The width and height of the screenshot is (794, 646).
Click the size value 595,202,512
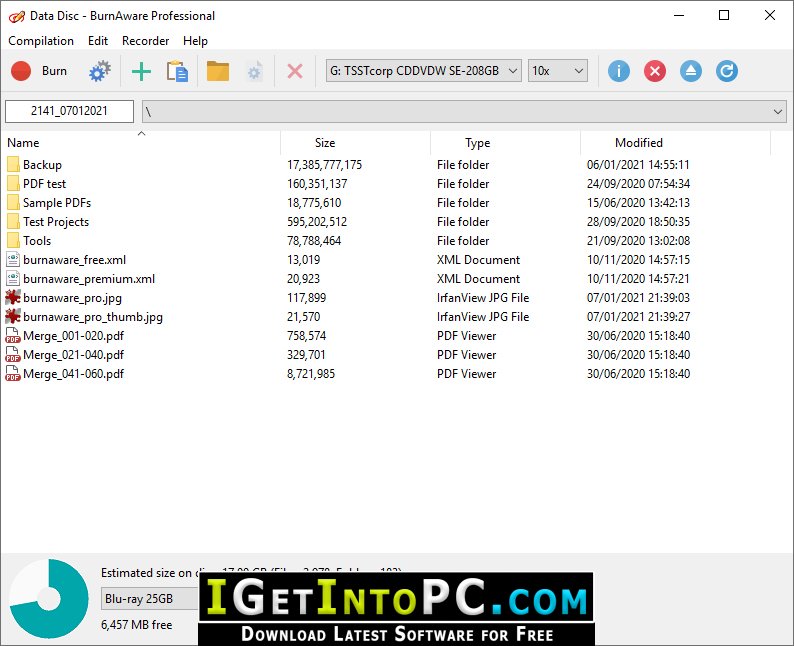tap(317, 222)
